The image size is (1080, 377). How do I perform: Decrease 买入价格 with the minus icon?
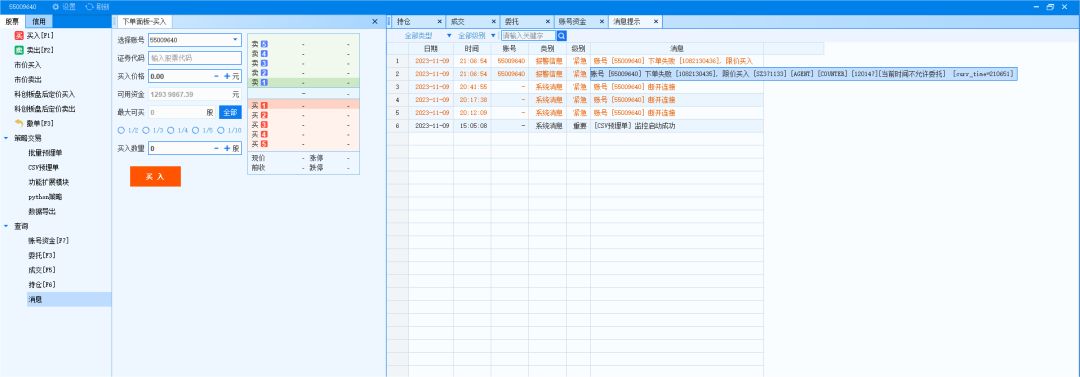click(x=217, y=76)
